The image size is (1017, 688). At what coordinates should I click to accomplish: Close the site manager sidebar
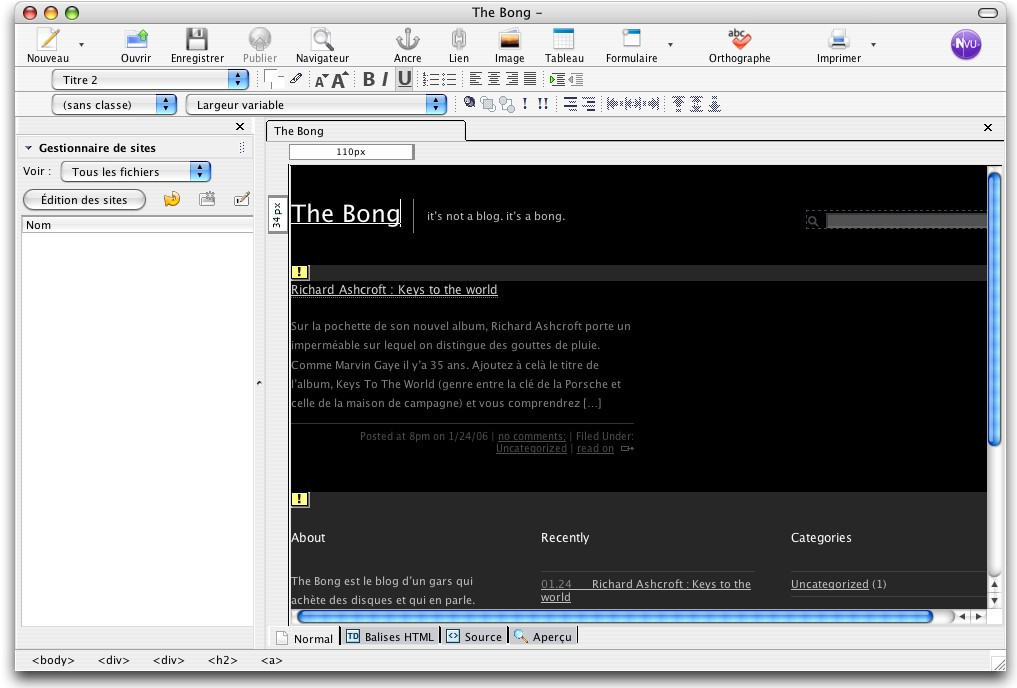(240, 127)
